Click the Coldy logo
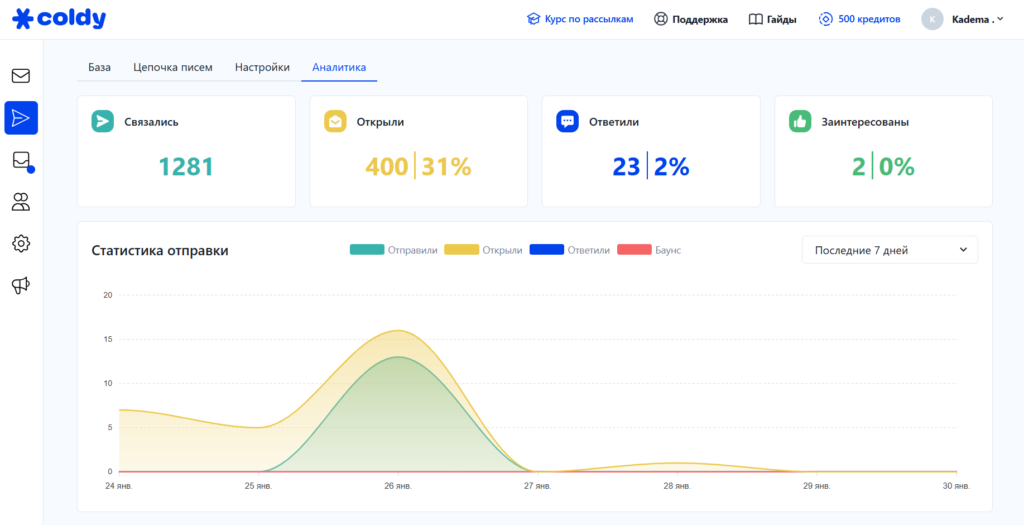 59,19
